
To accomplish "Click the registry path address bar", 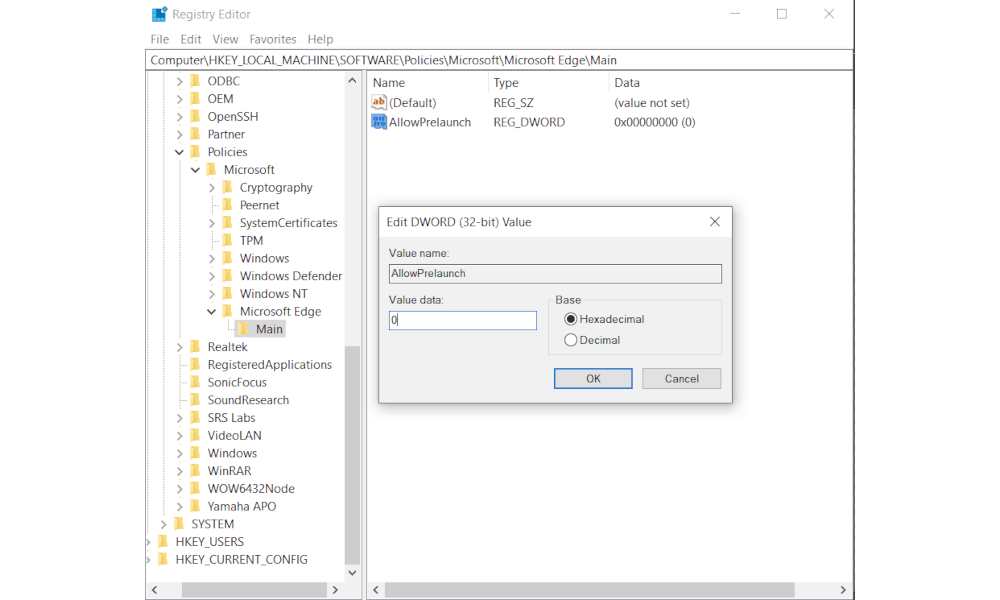I will [x=500, y=60].
